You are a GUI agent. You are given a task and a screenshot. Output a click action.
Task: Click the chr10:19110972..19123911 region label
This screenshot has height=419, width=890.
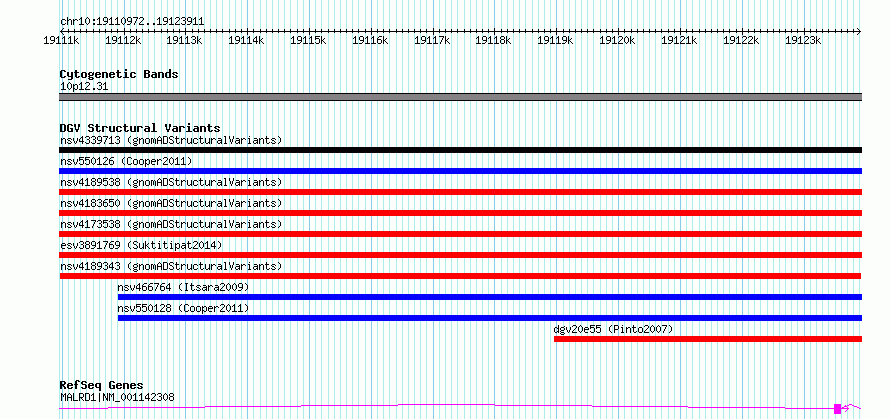tap(132, 22)
